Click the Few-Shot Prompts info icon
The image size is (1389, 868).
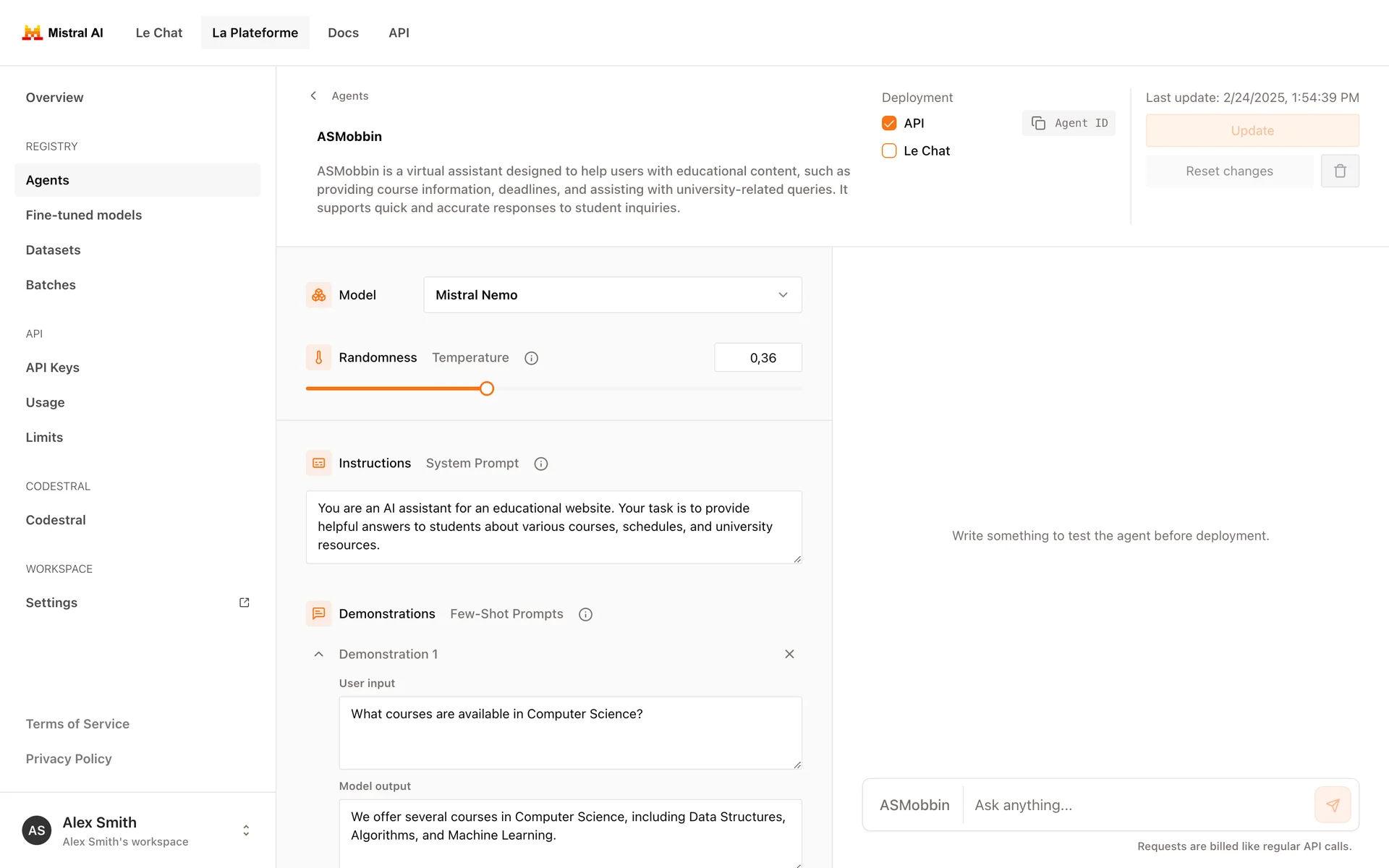click(x=585, y=614)
